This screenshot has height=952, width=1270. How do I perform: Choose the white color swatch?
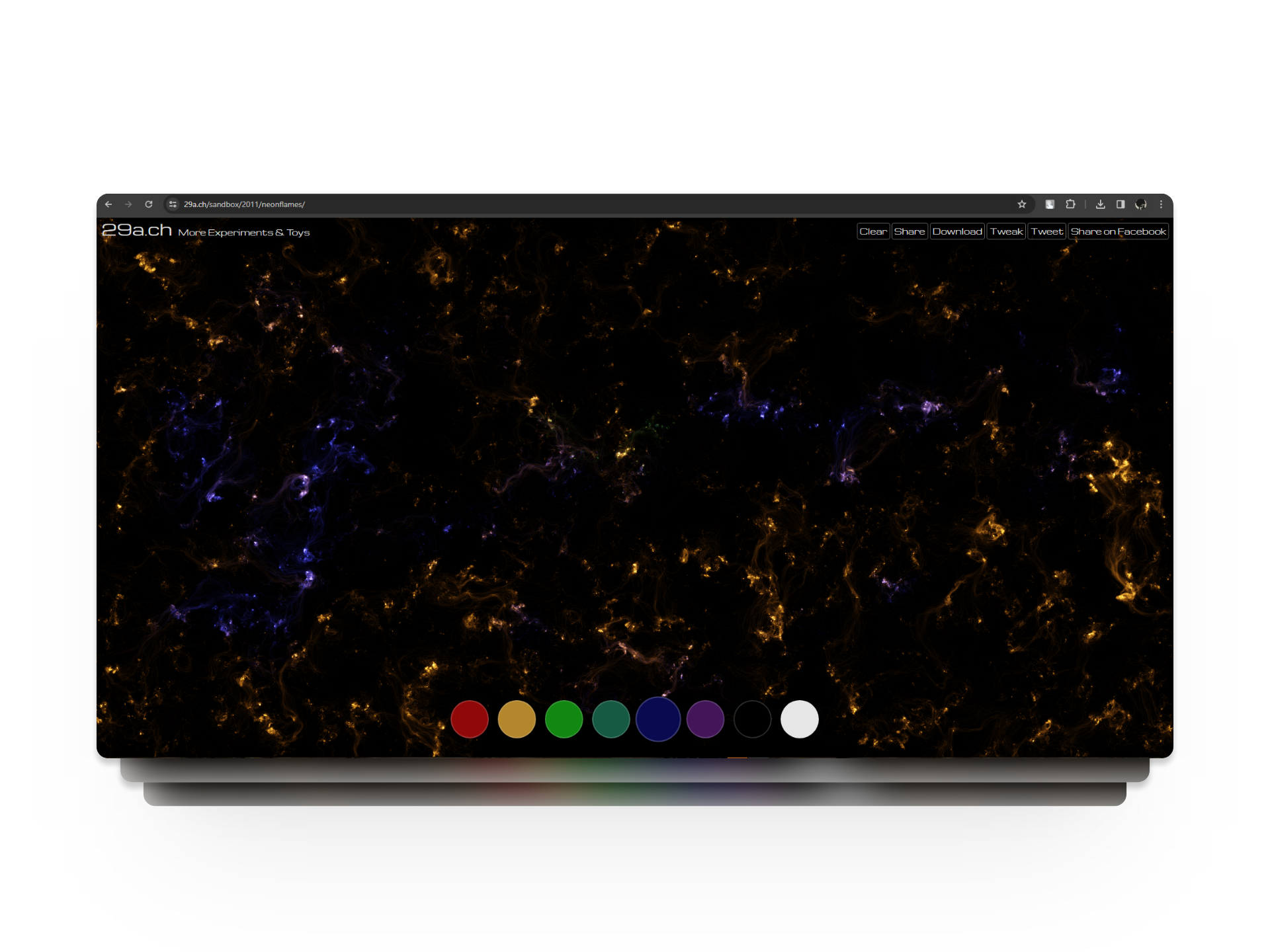799,719
